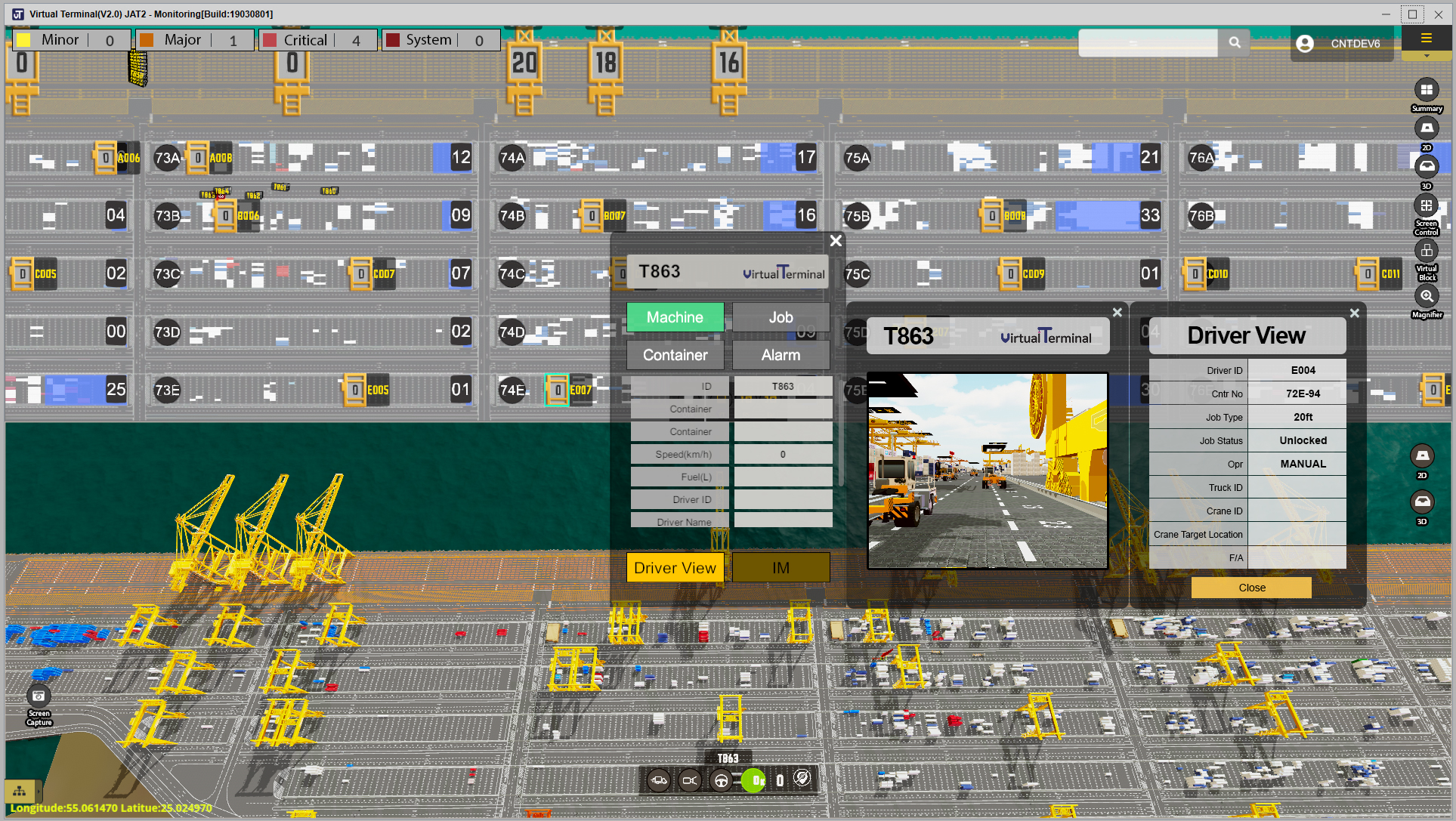Screen dimensions: 1456x821
Task: Toggle upper 2D view mode
Action: point(1426,128)
